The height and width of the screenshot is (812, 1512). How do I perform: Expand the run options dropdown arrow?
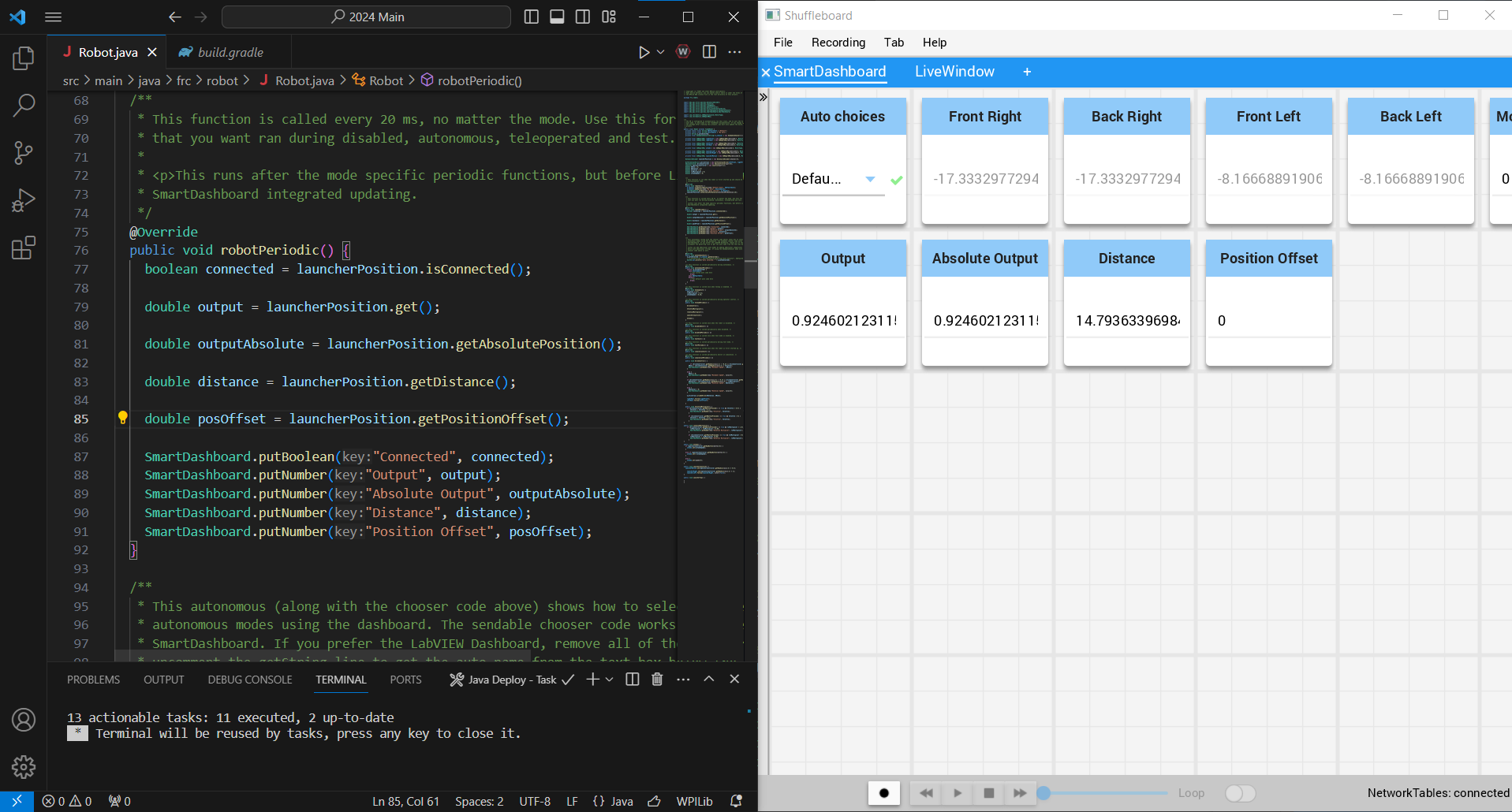661,52
